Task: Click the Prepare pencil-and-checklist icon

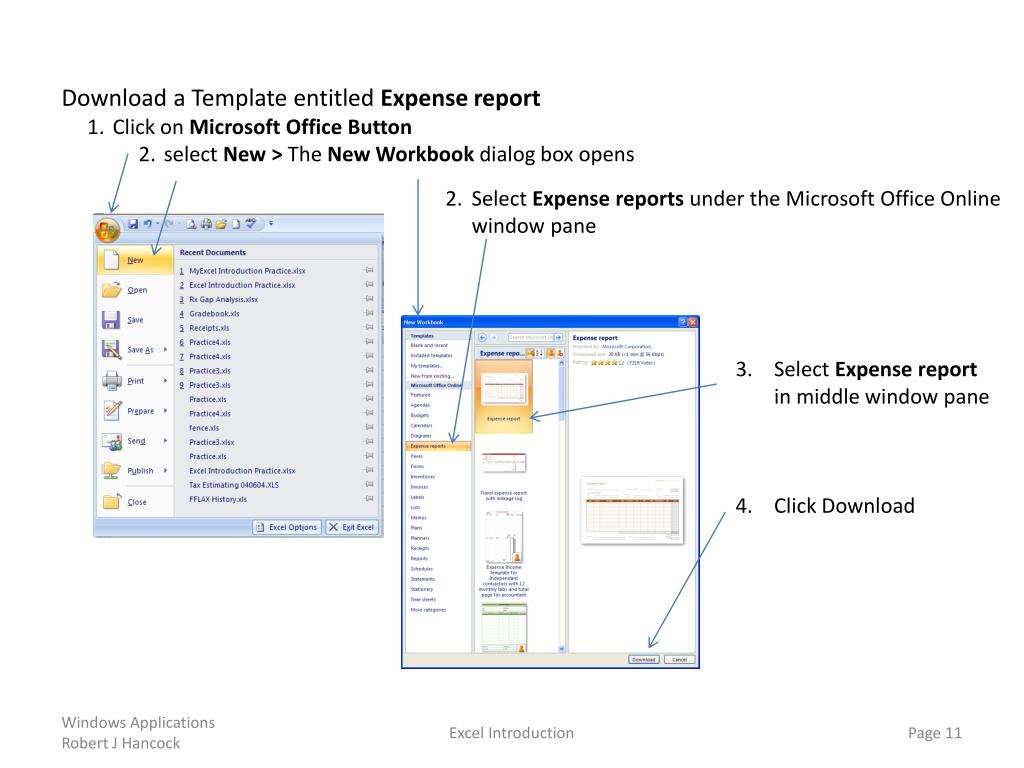Action: [x=112, y=410]
